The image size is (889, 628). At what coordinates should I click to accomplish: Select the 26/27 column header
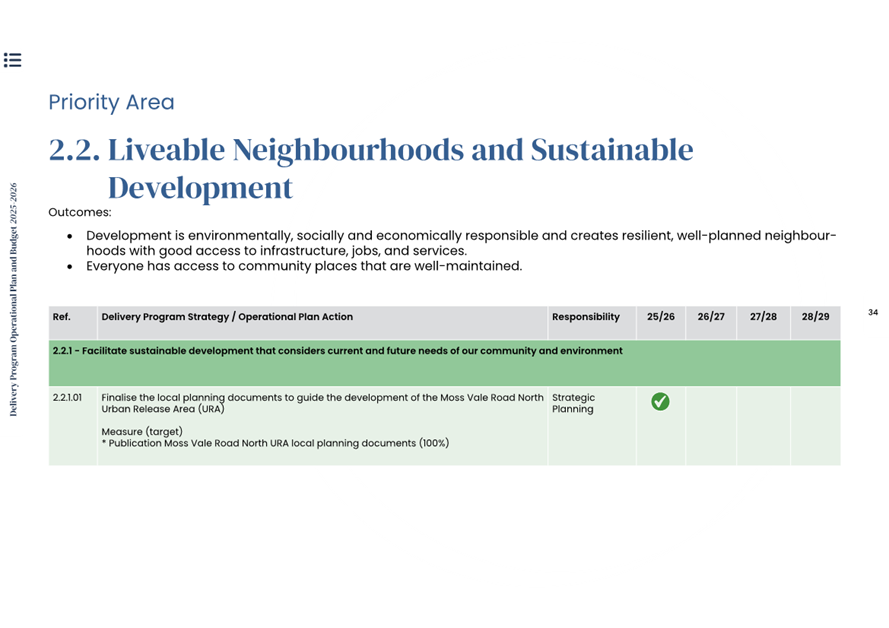[711, 317]
